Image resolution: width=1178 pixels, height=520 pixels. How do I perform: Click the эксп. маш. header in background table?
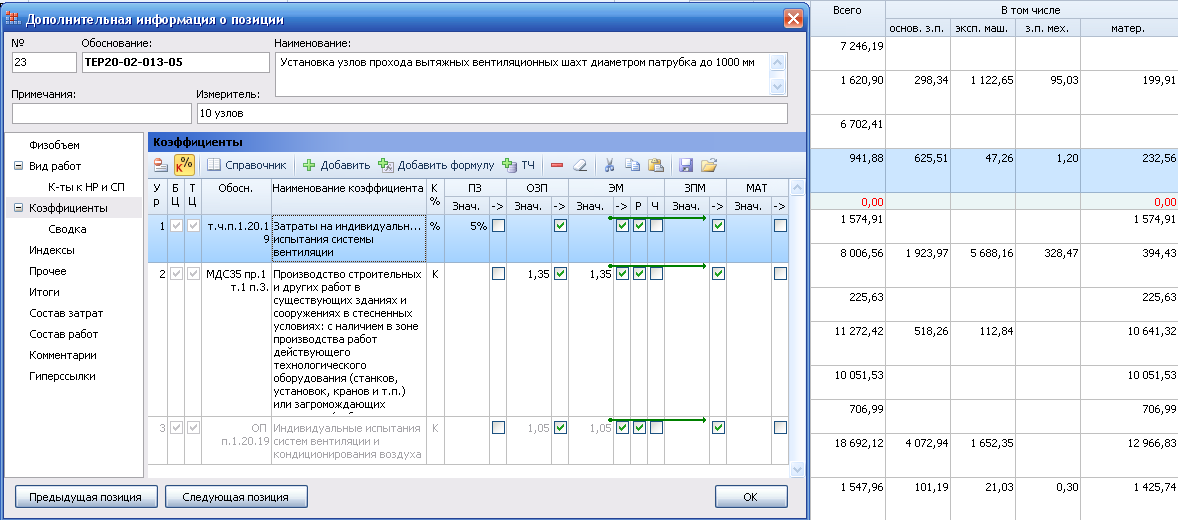[983, 29]
